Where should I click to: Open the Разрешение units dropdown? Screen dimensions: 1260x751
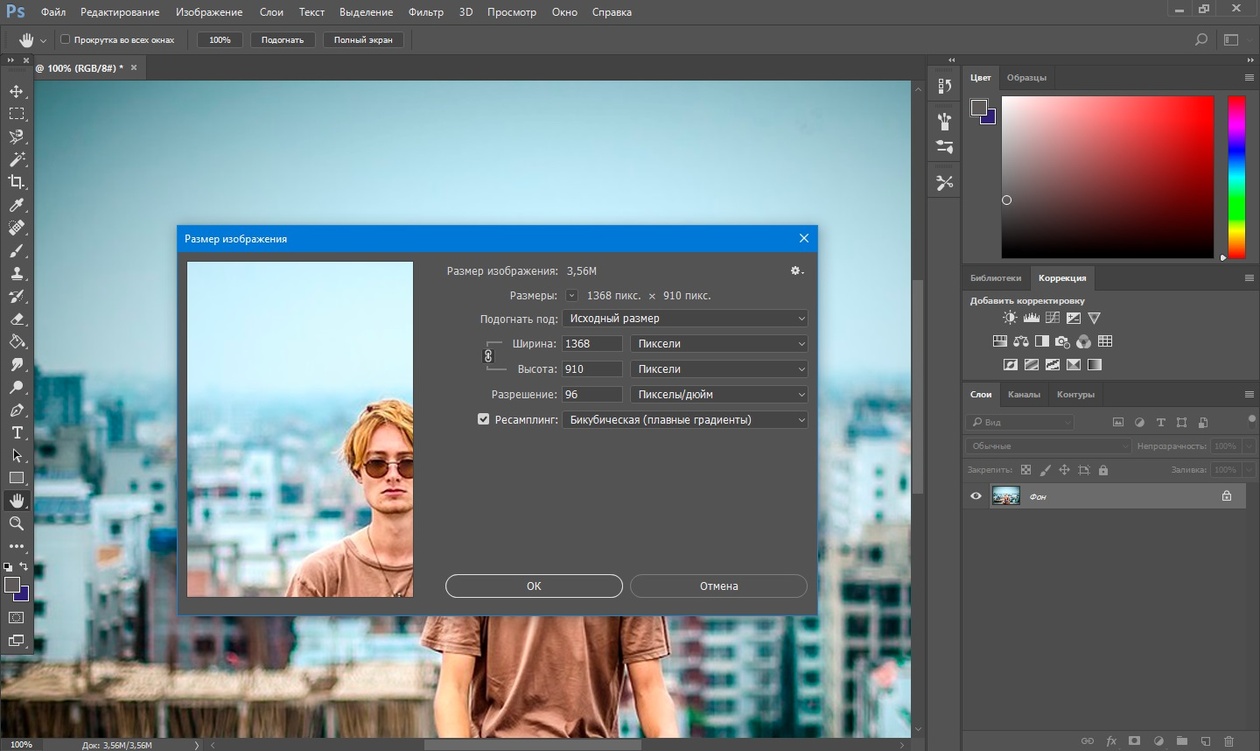pyautogui.click(x=718, y=395)
